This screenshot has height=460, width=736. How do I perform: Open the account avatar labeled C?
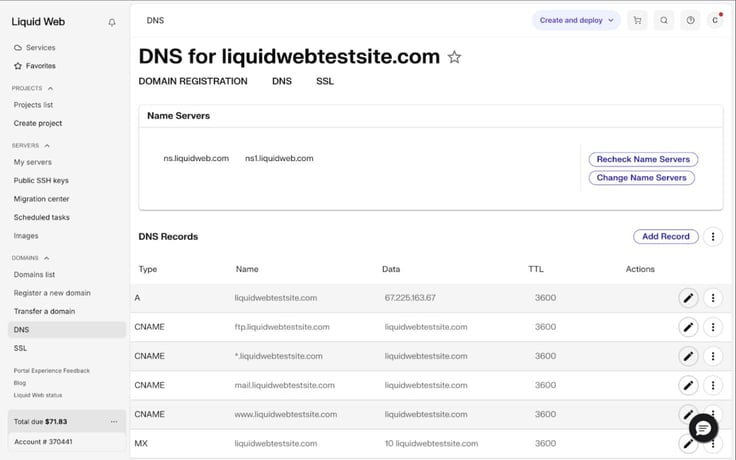point(715,20)
